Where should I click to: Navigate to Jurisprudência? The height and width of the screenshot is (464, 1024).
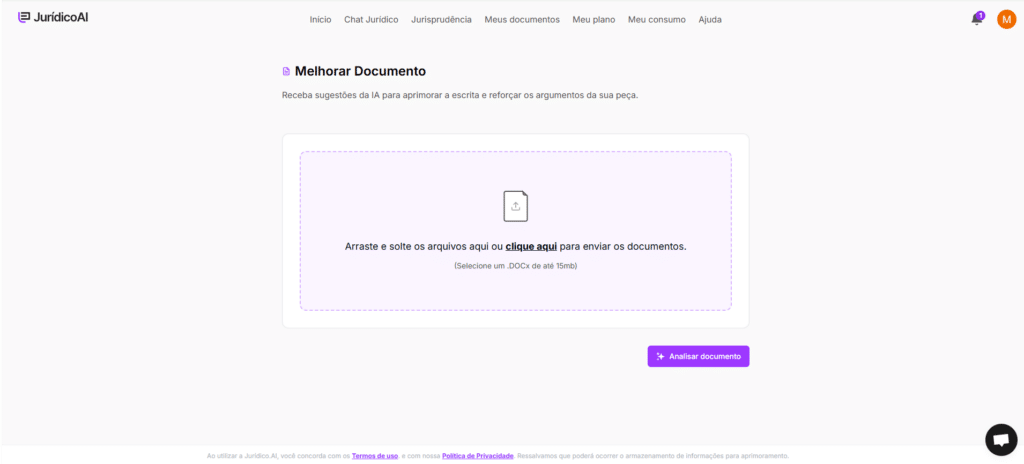point(441,19)
